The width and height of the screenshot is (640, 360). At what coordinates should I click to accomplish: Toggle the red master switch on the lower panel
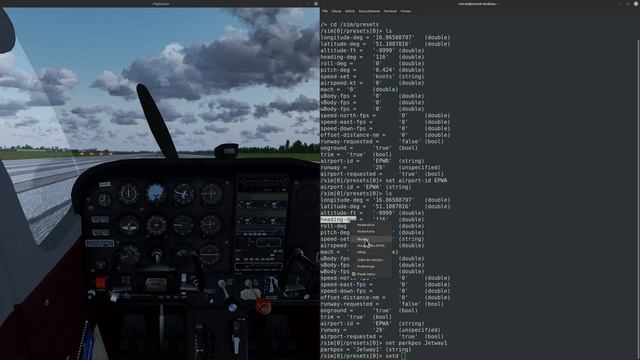pos(100,282)
